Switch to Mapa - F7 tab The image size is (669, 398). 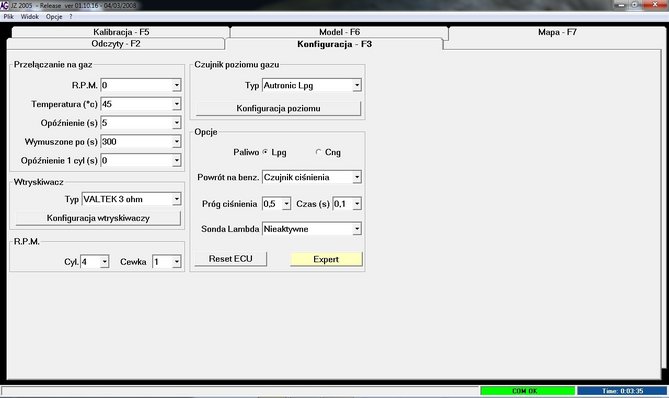click(557, 32)
